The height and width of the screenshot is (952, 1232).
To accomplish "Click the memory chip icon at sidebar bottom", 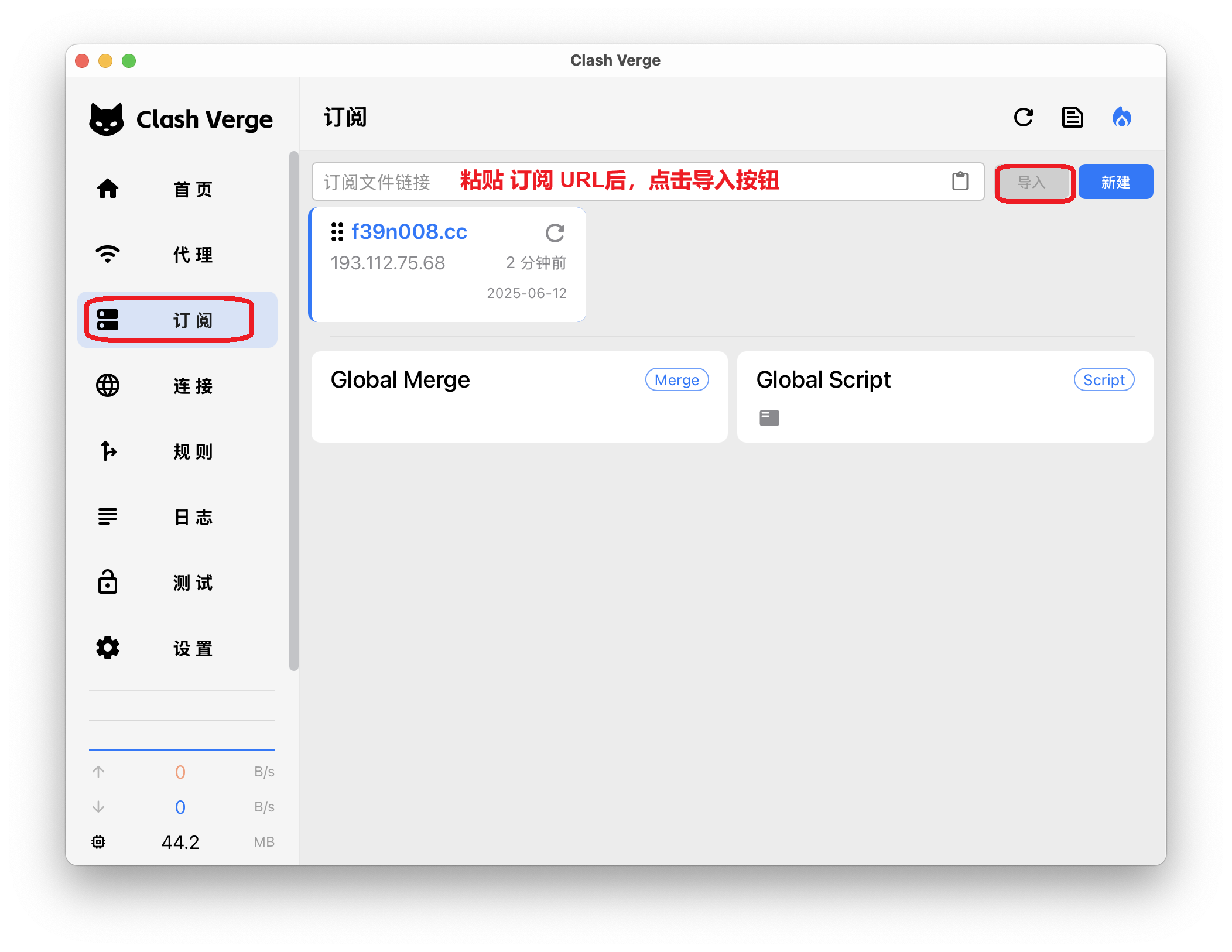I will 98,841.
